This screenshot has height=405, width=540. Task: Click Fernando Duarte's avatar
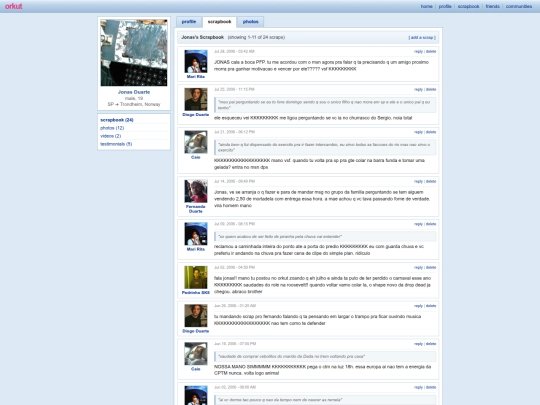point(196,191)
